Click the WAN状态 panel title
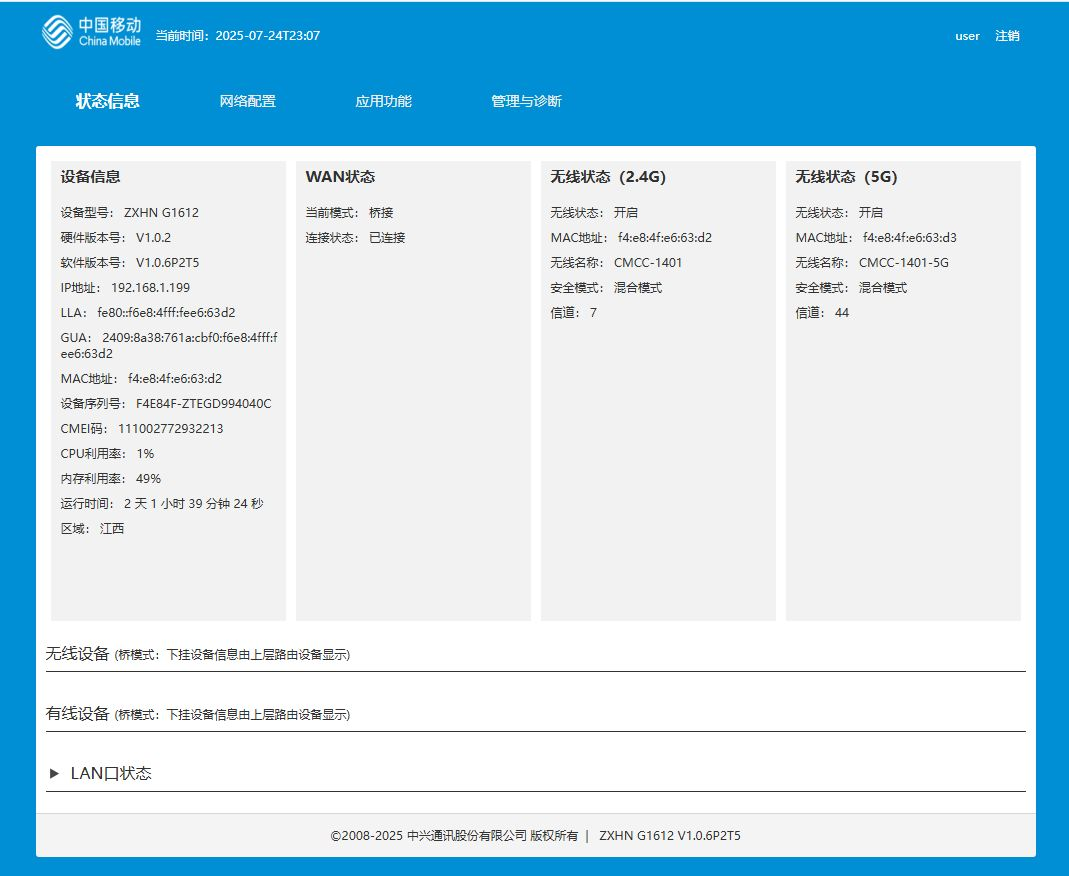 pyautogui.click(x=339, y=176)
